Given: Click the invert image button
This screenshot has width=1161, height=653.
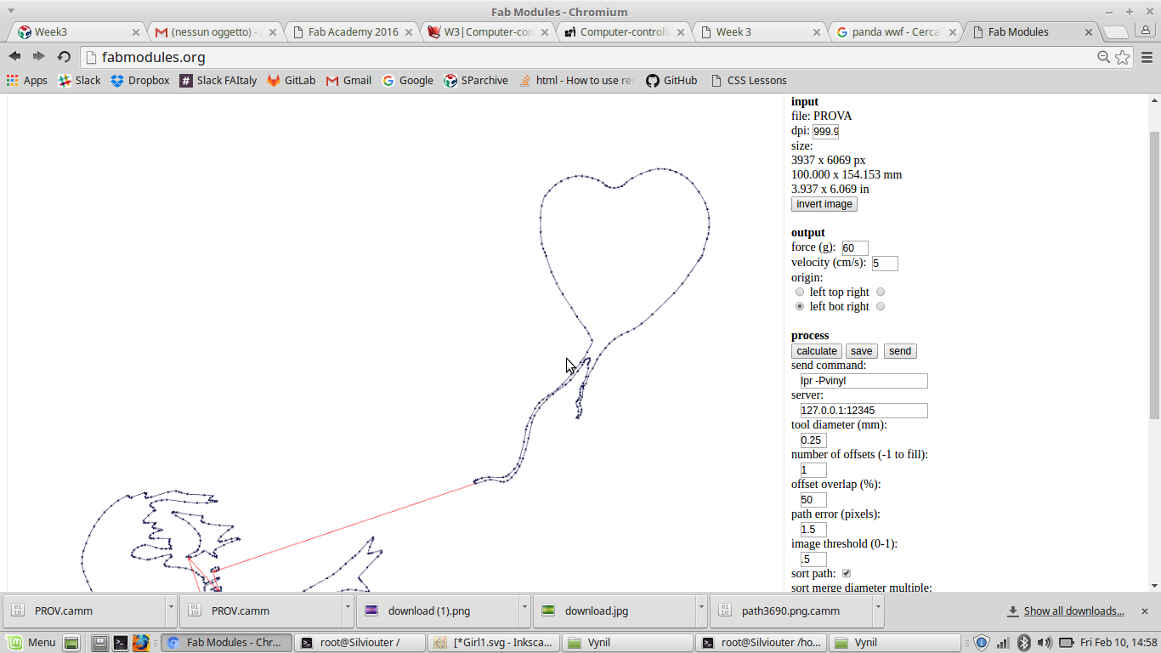Looking at the screenshot, I should point(824,204).
